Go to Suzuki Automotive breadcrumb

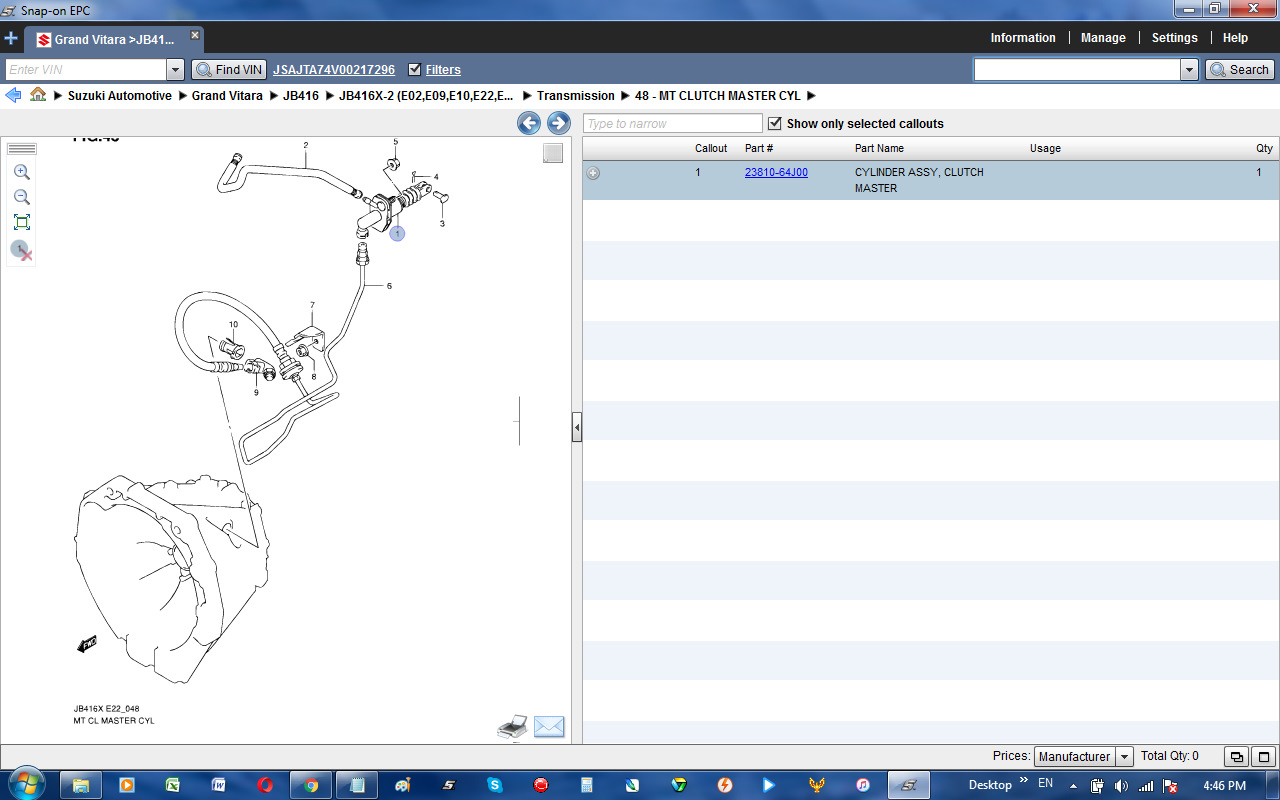(x=120, y=96)
